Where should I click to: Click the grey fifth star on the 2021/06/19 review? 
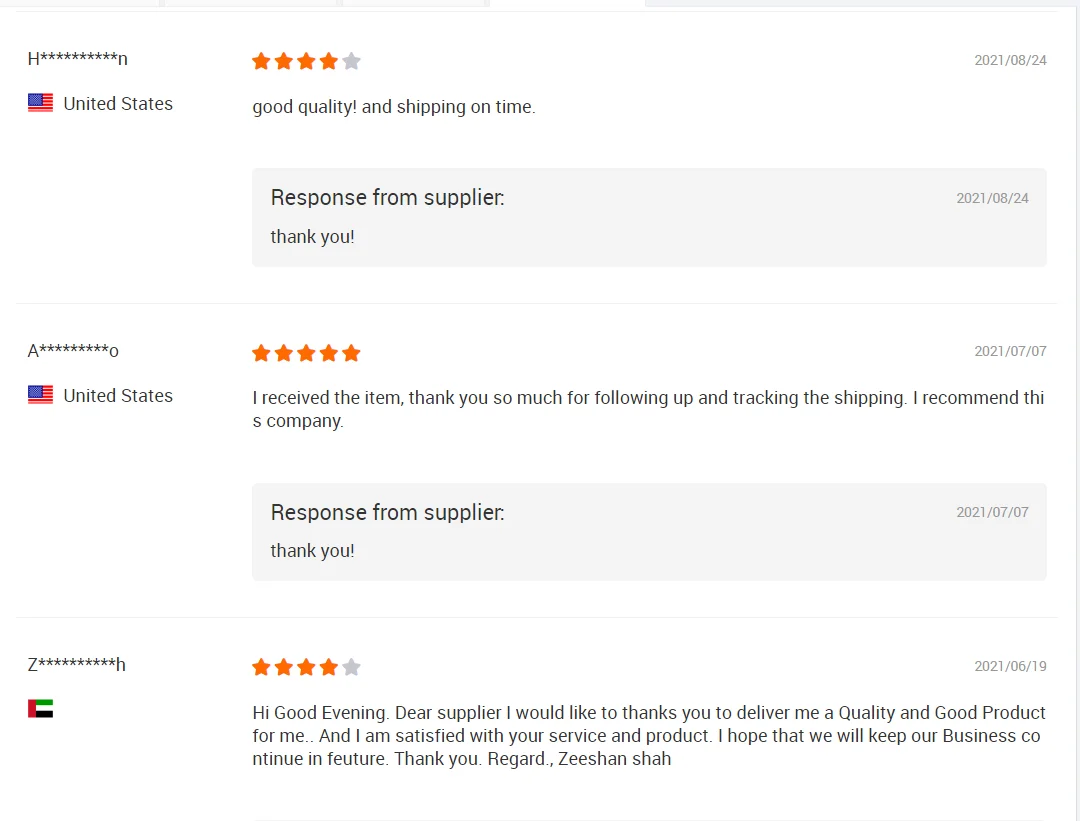[x=351, y=667]
